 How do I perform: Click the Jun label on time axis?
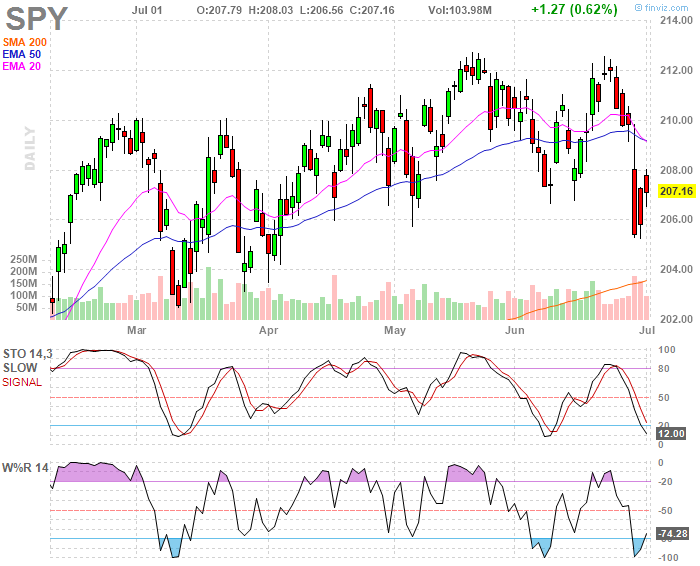point(514,330)
